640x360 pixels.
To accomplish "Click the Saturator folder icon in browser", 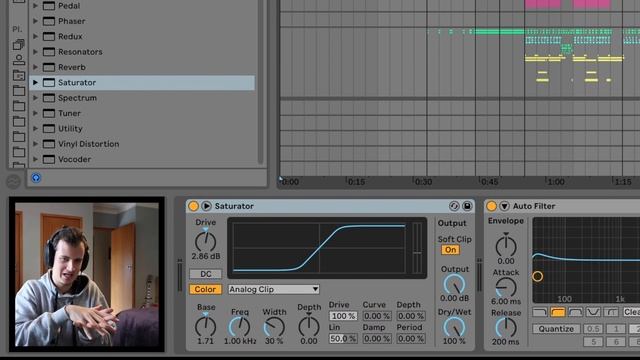I will coord(49,82).
